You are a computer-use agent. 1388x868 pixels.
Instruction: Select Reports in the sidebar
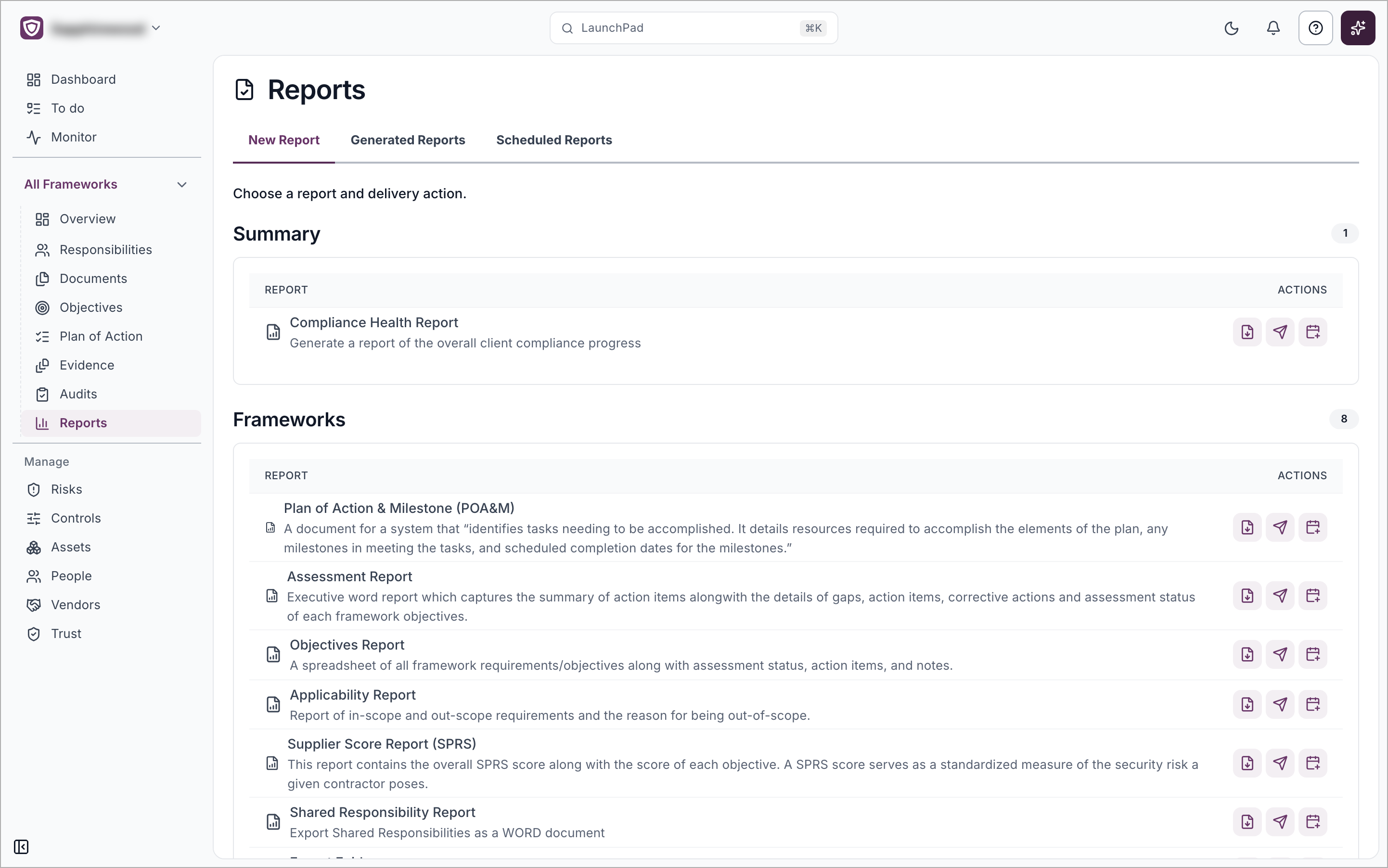point(111,423)
